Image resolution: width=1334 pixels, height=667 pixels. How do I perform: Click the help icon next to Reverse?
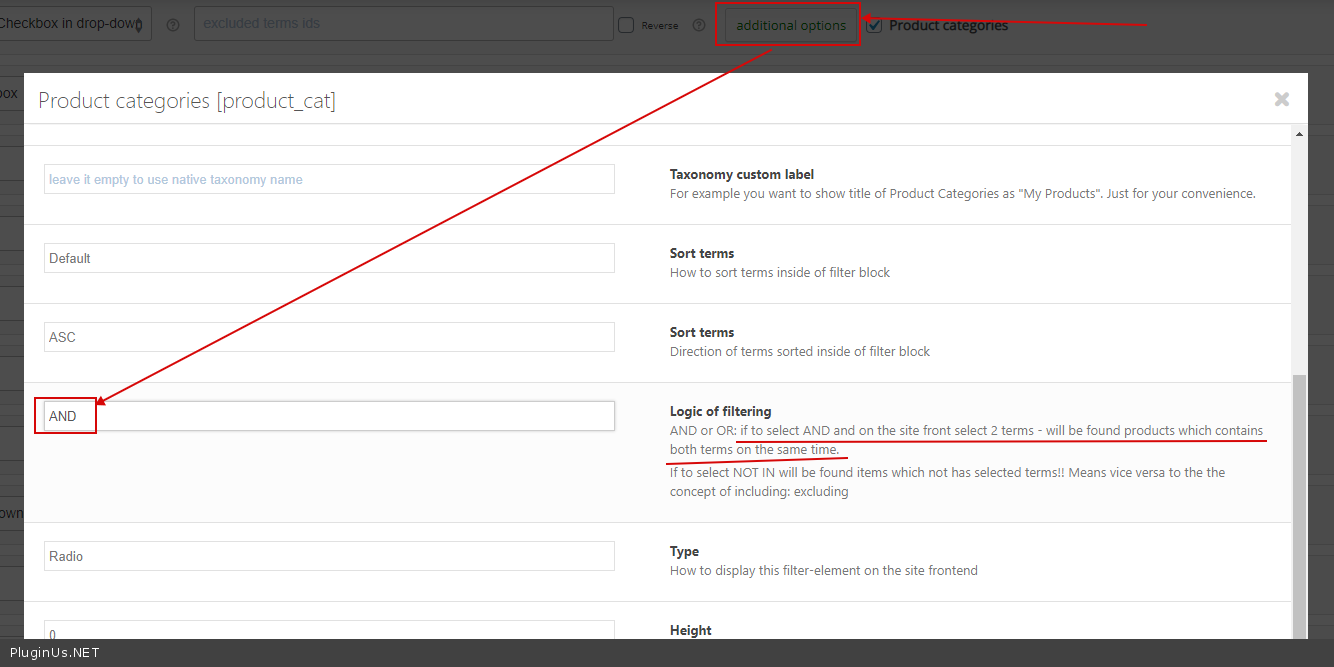(697, 25)
